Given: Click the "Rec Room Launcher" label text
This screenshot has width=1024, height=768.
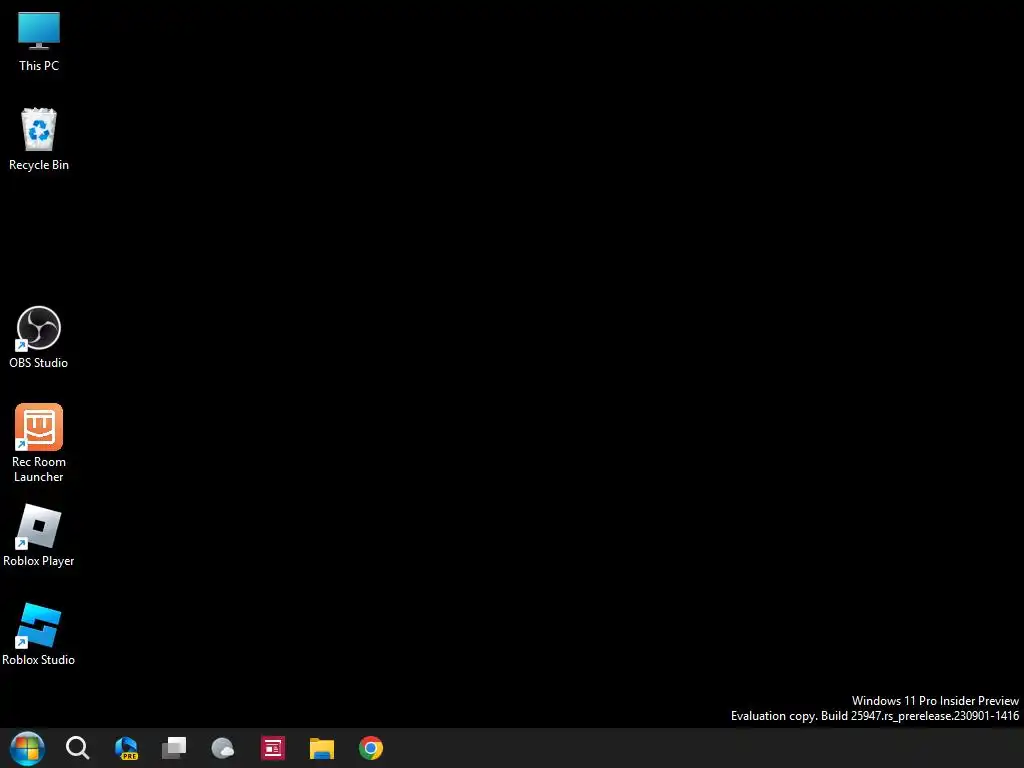Looking at the screenshot, I should click(x=39, y=470).
